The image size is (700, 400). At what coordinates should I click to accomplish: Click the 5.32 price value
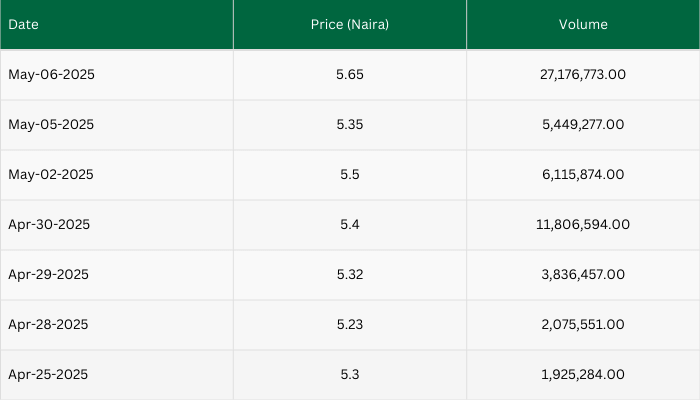(x=349, y=275)
